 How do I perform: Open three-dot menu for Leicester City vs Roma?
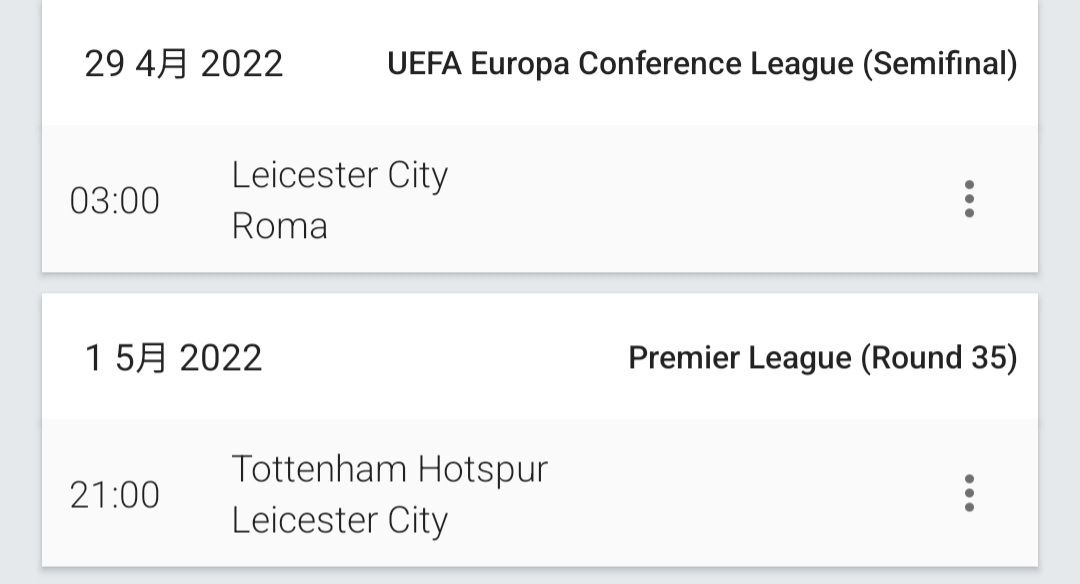(x=969, y=199)
